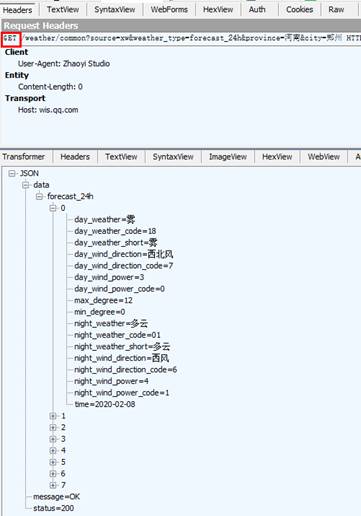Open the request TextView tab
Image resolution: width=361 pixels, height=516 pixels.
[x=63, y=10]
